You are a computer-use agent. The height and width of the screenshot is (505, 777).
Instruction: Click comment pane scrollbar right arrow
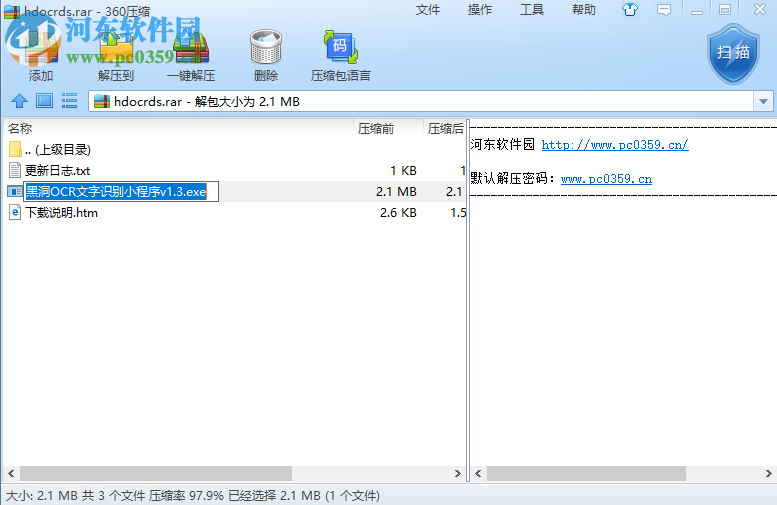[x=769, y=473]
